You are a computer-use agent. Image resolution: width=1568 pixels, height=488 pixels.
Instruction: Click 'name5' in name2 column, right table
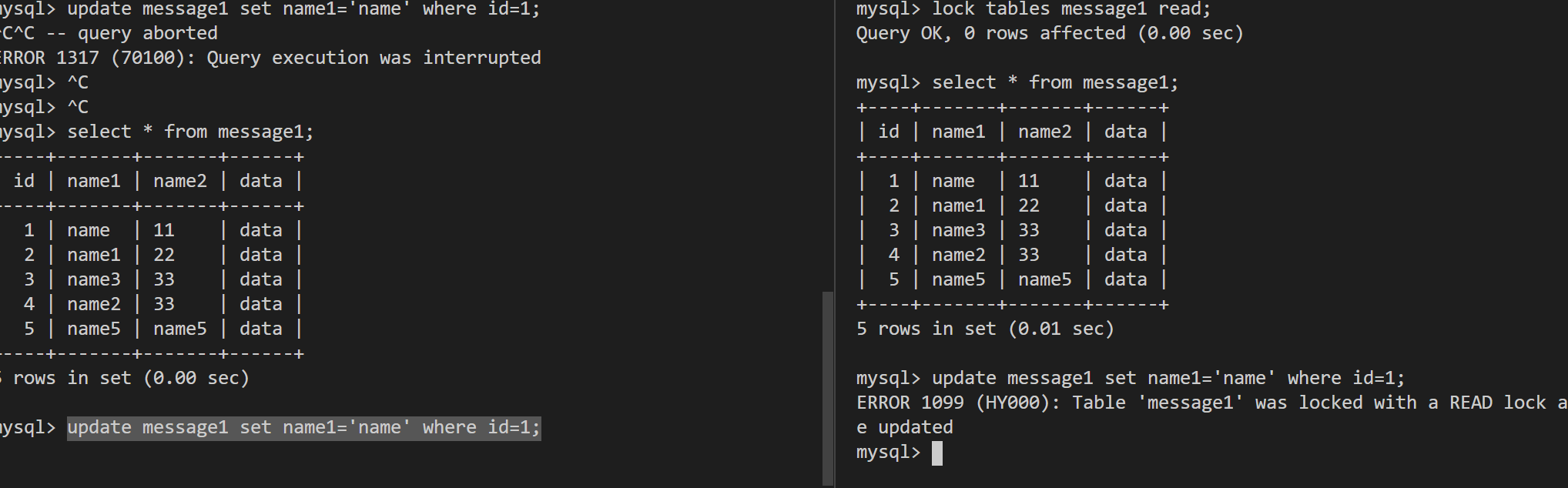click(1044, 280)
